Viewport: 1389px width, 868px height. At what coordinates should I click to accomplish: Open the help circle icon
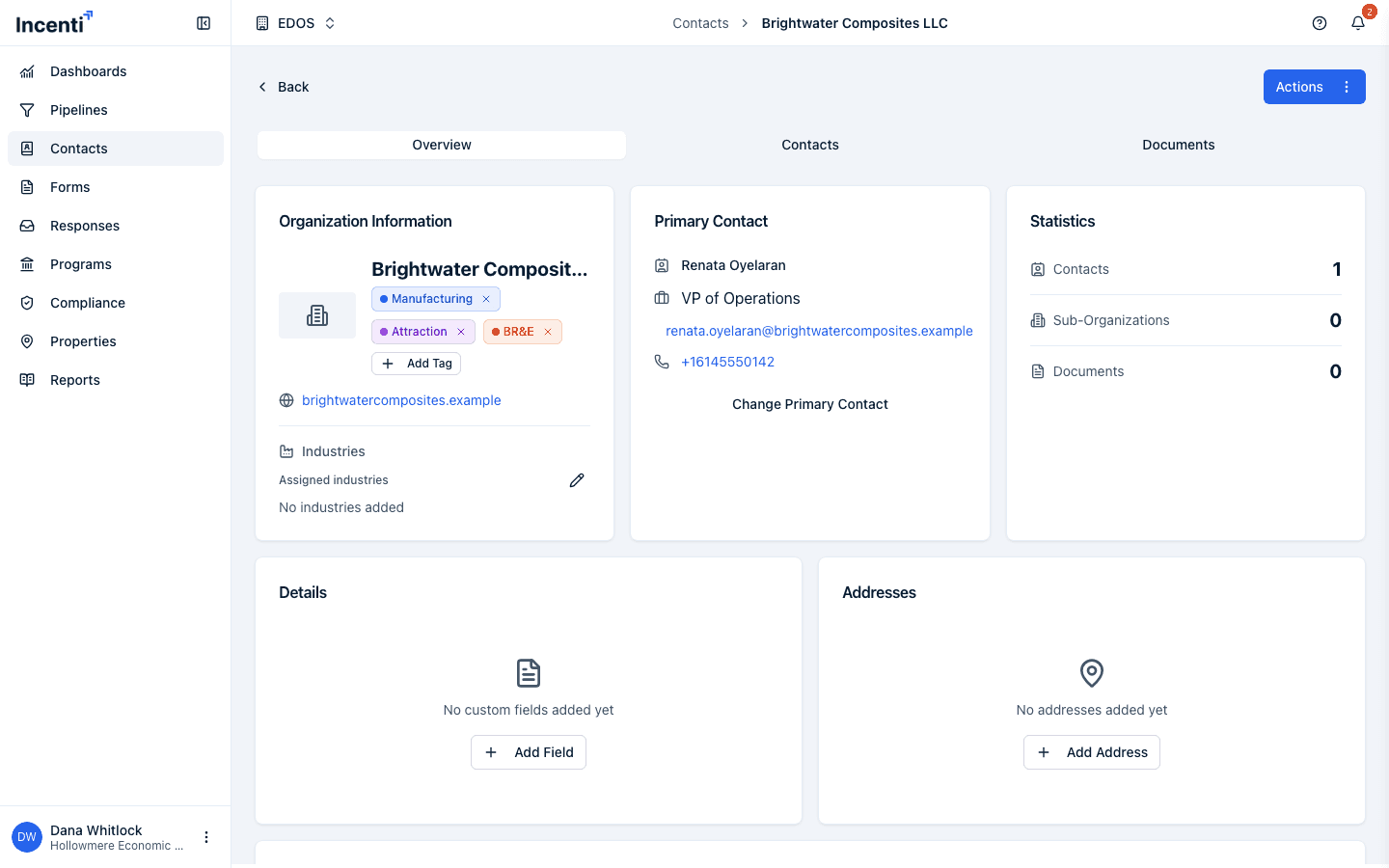coord(1320,23)
